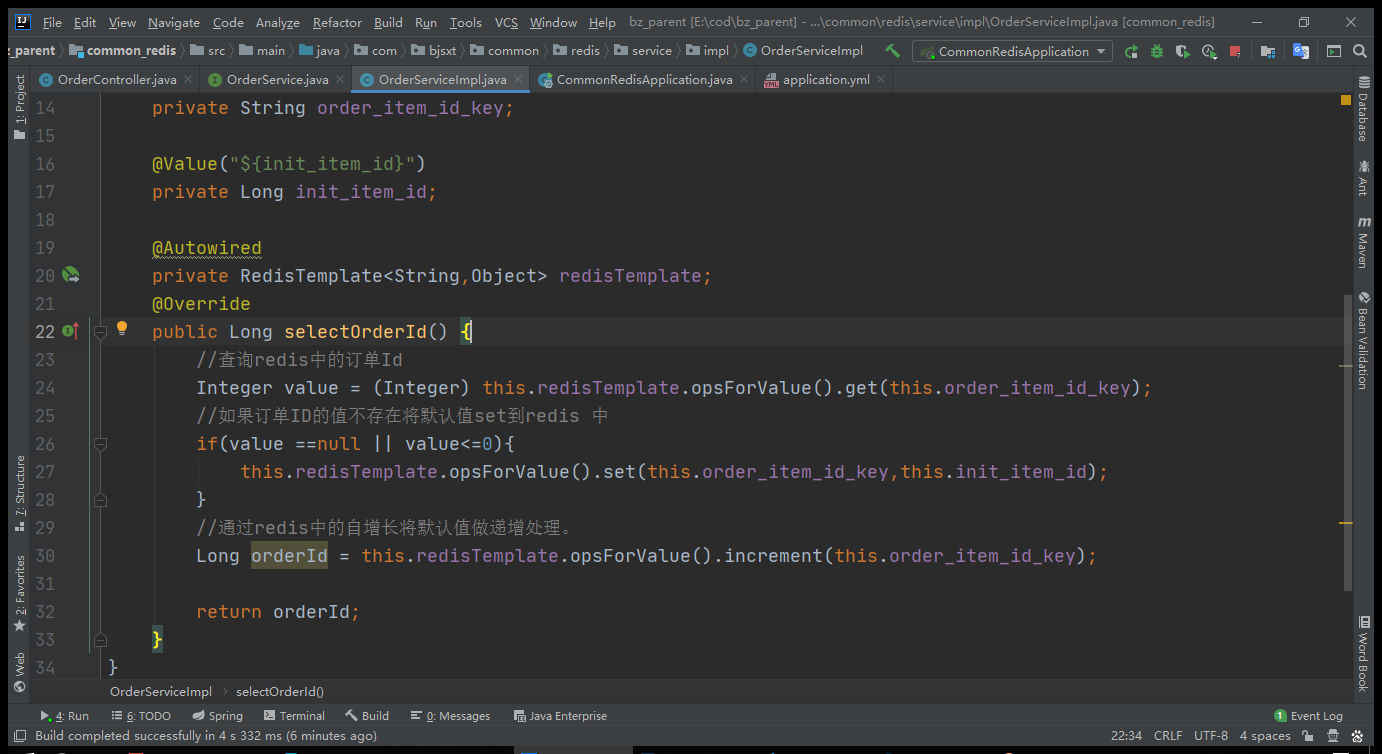Image resolution: width=1382 pixels, height=754 pixels.
Task: Click the 22:34 cursor position indicator
Action: [1126, 736]
